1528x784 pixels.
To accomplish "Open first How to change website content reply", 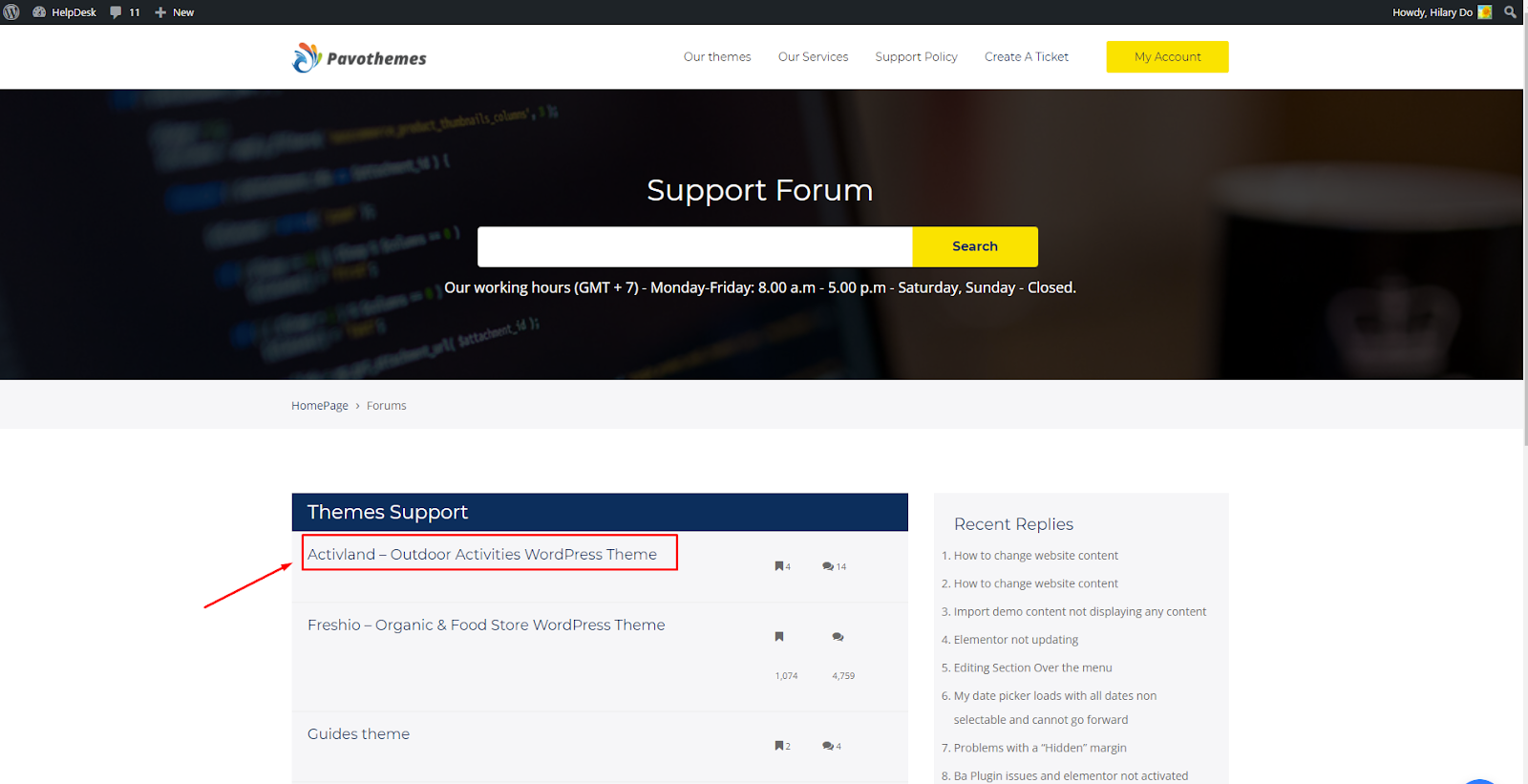I will coord(1036,556).
